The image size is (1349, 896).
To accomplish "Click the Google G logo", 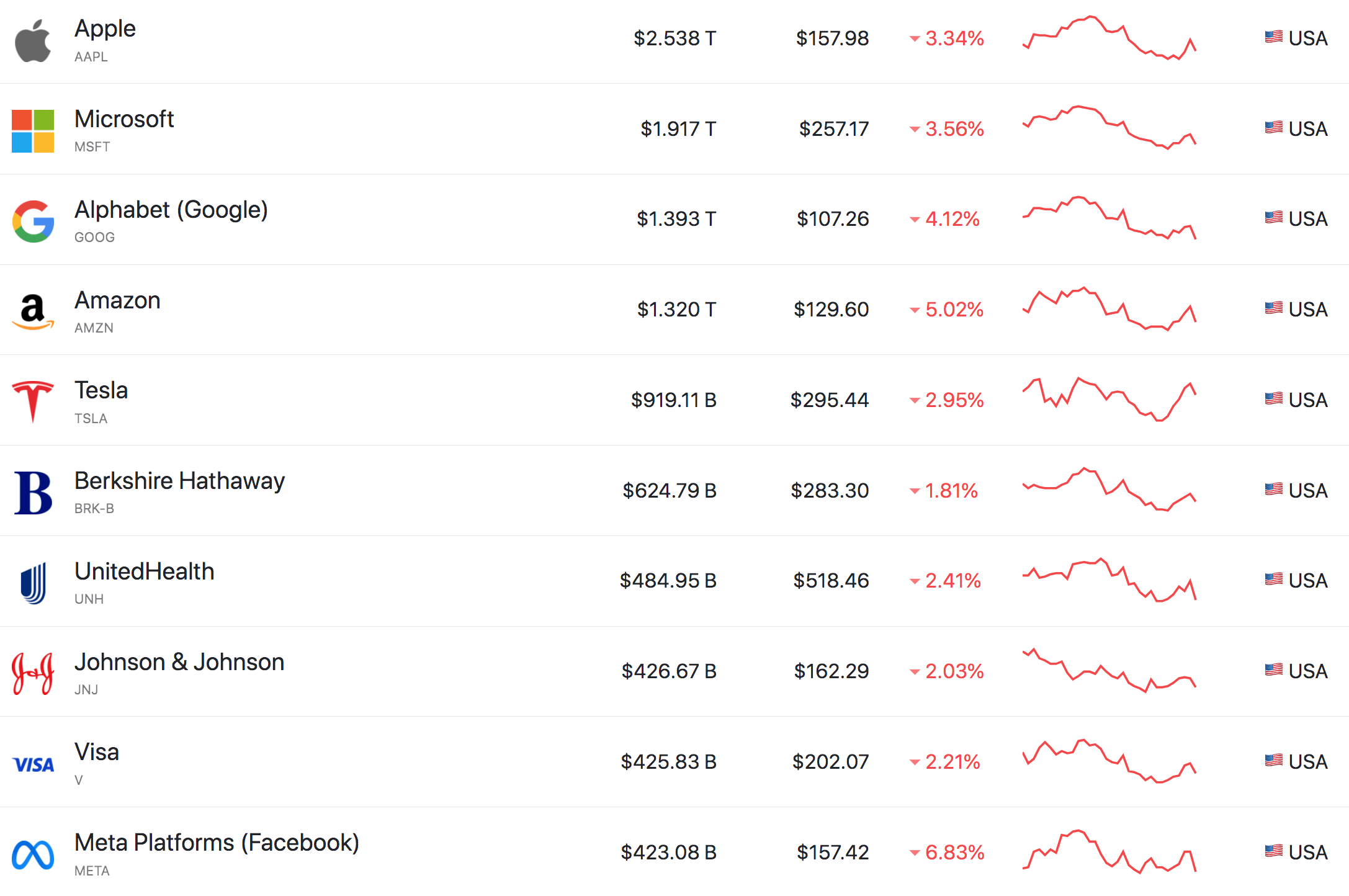I will click(x=33, y=222).
